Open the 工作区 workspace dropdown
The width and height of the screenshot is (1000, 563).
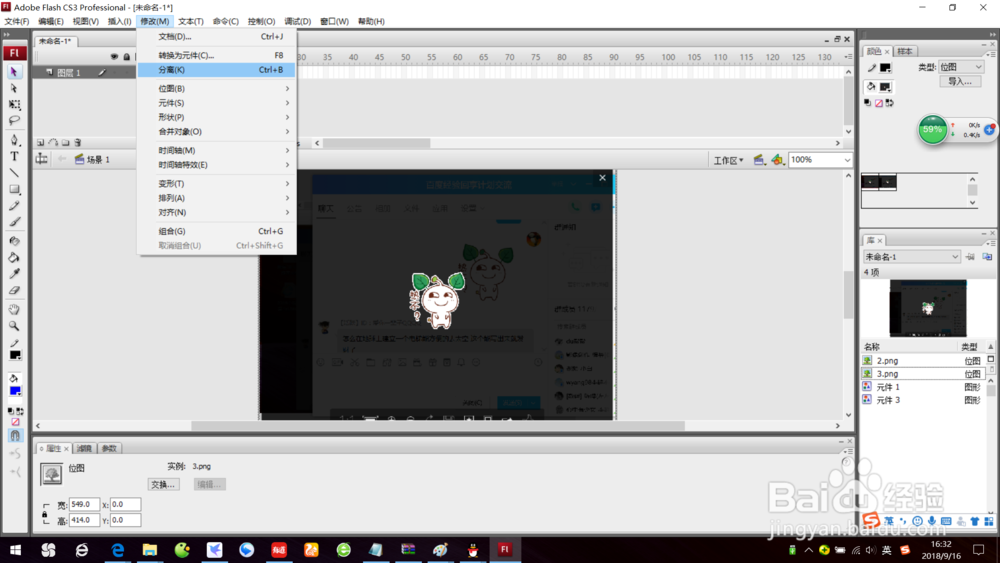tap(728, 160)
